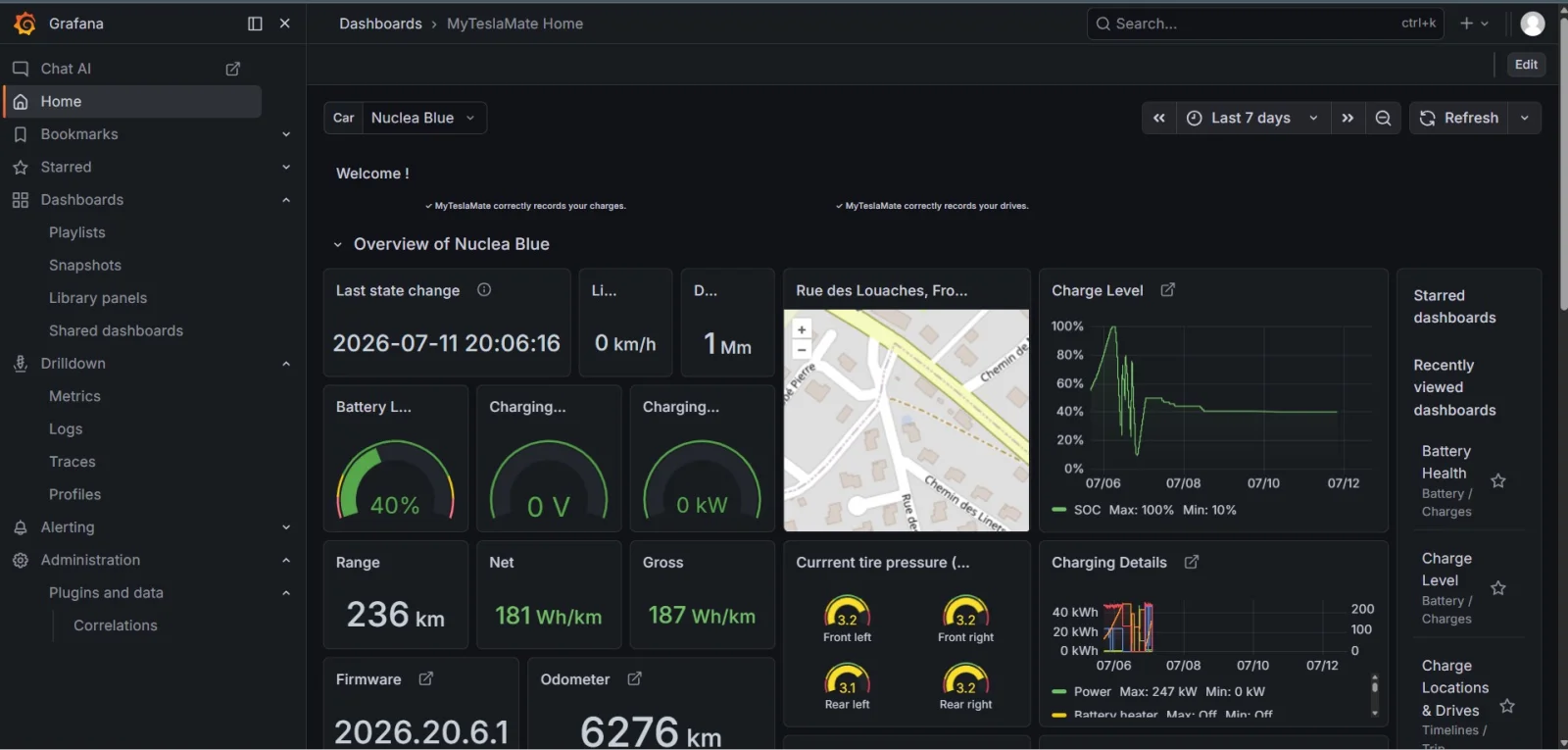Open Playlists in sidebar
The height and width of the screenshot is (750, 1568).
tap(77, 232)
